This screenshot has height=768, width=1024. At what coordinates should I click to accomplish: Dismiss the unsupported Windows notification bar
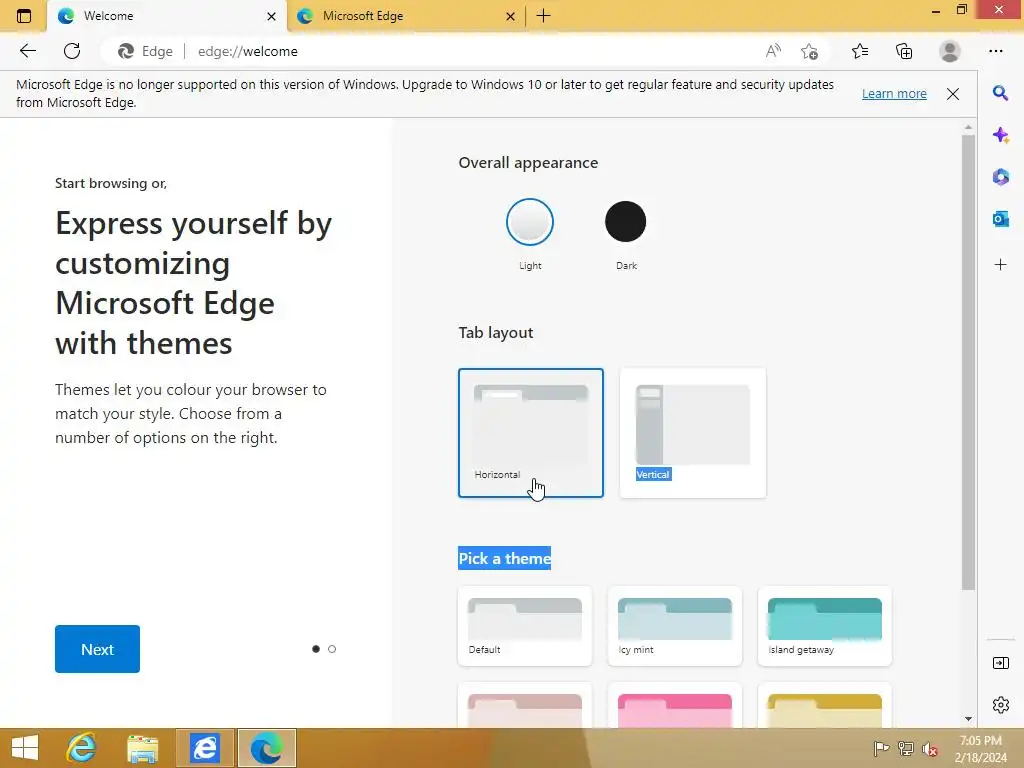point(953,93)
